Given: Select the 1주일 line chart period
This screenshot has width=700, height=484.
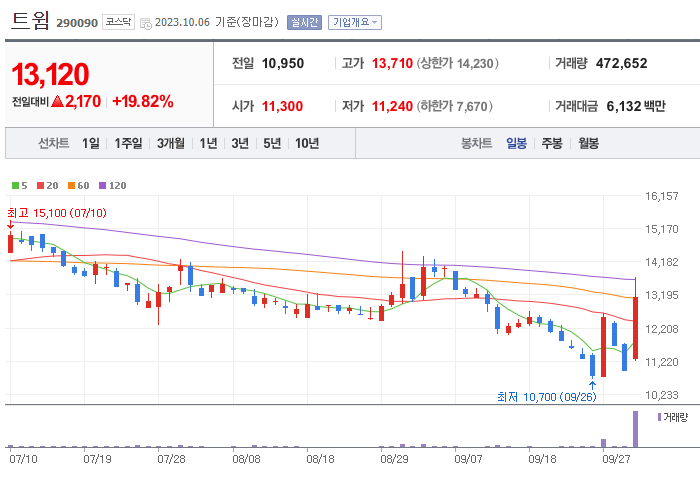Looking at the screenshot, I should (128, 143).
